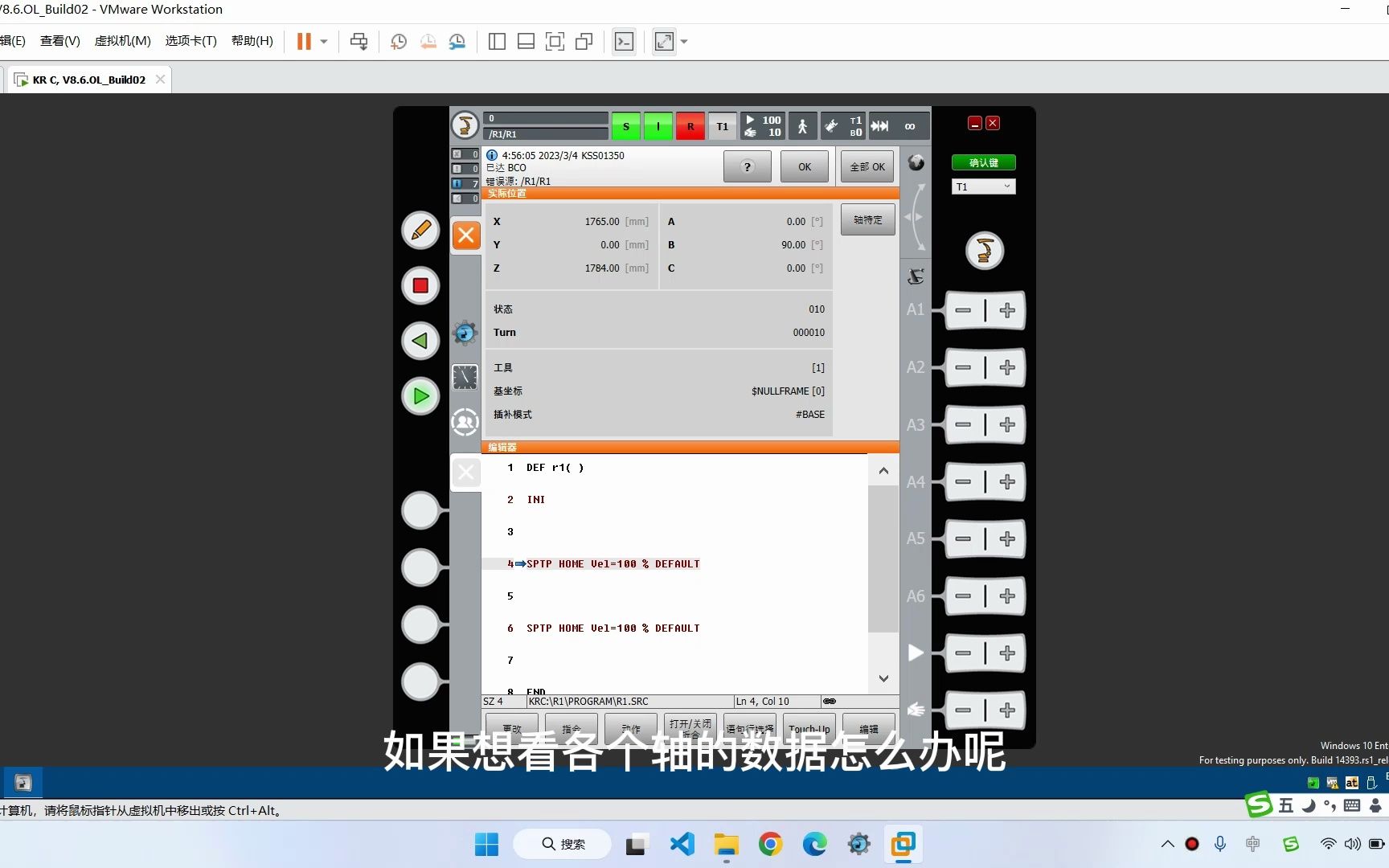Click the question mark help button
Screen dimensions: 1389x868
(748, 166)
